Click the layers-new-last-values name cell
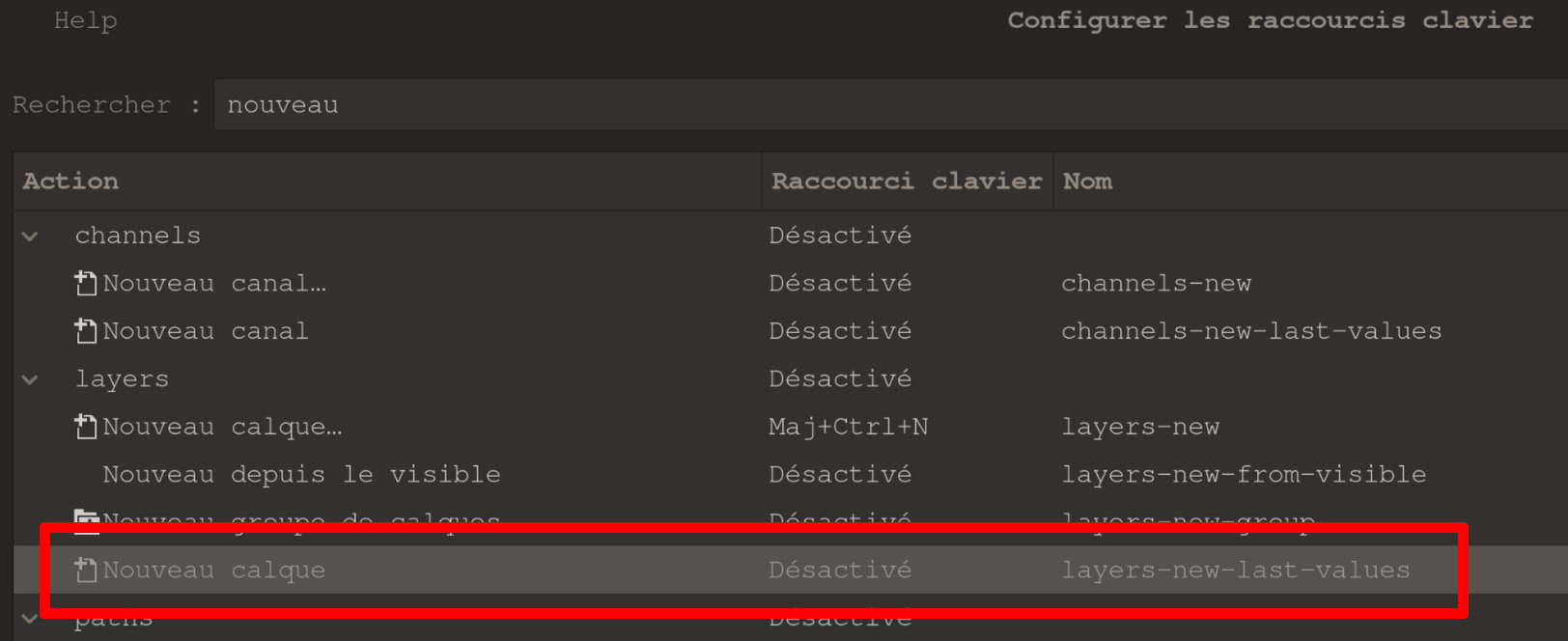This screenshot has width=1568, height=641. [1235, 571]
